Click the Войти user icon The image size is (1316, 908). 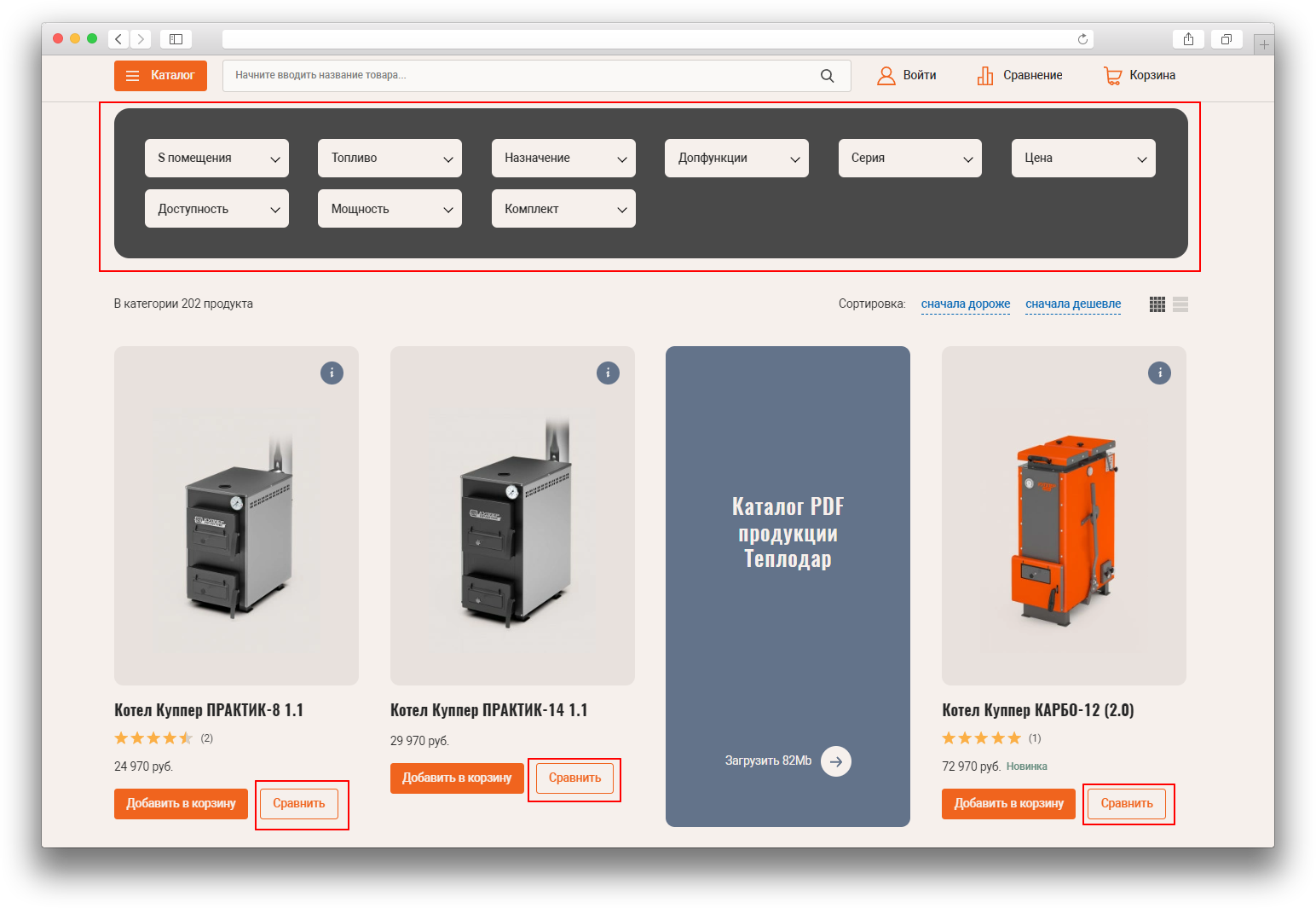(x=886, y=76)
